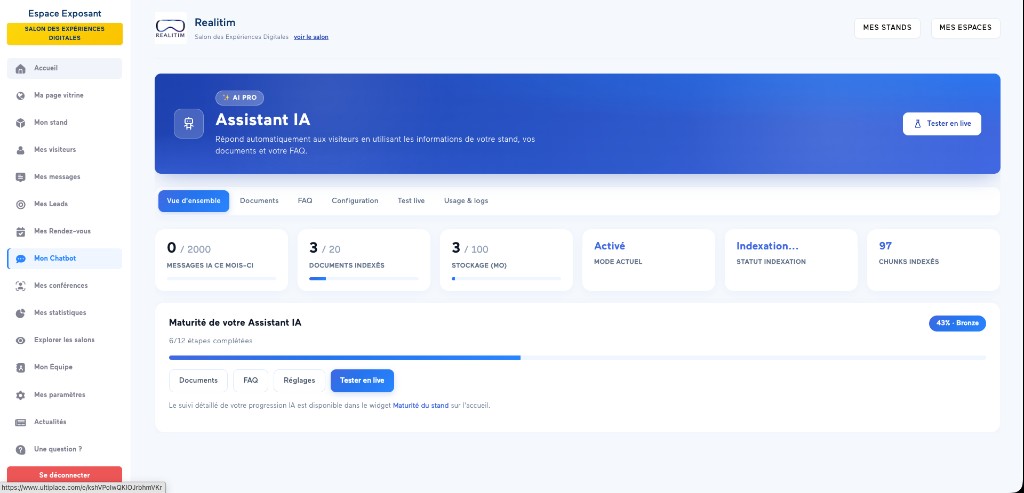Click the target icon for Mes Leads

[20, 204]
